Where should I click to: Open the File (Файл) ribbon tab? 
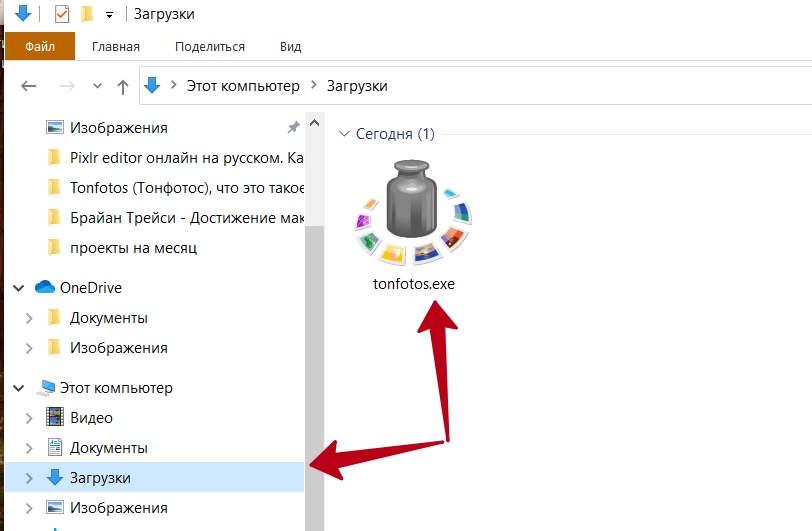point(40,46)
